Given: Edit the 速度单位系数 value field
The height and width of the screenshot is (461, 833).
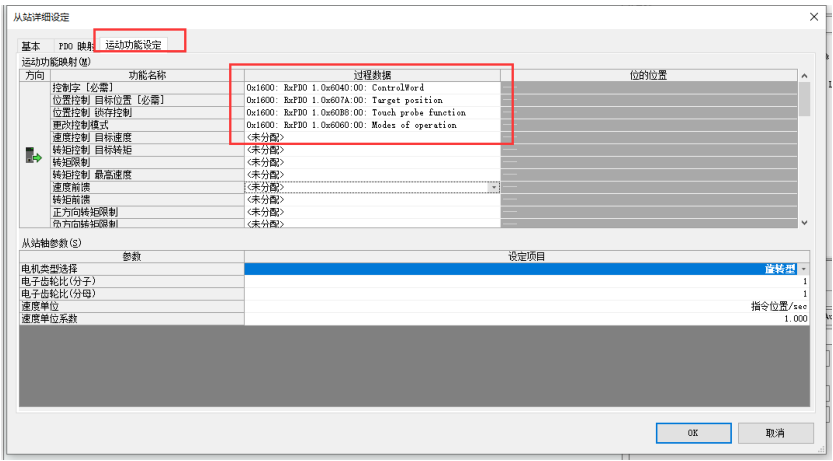Looking at the screenshot, I should 526,318.
